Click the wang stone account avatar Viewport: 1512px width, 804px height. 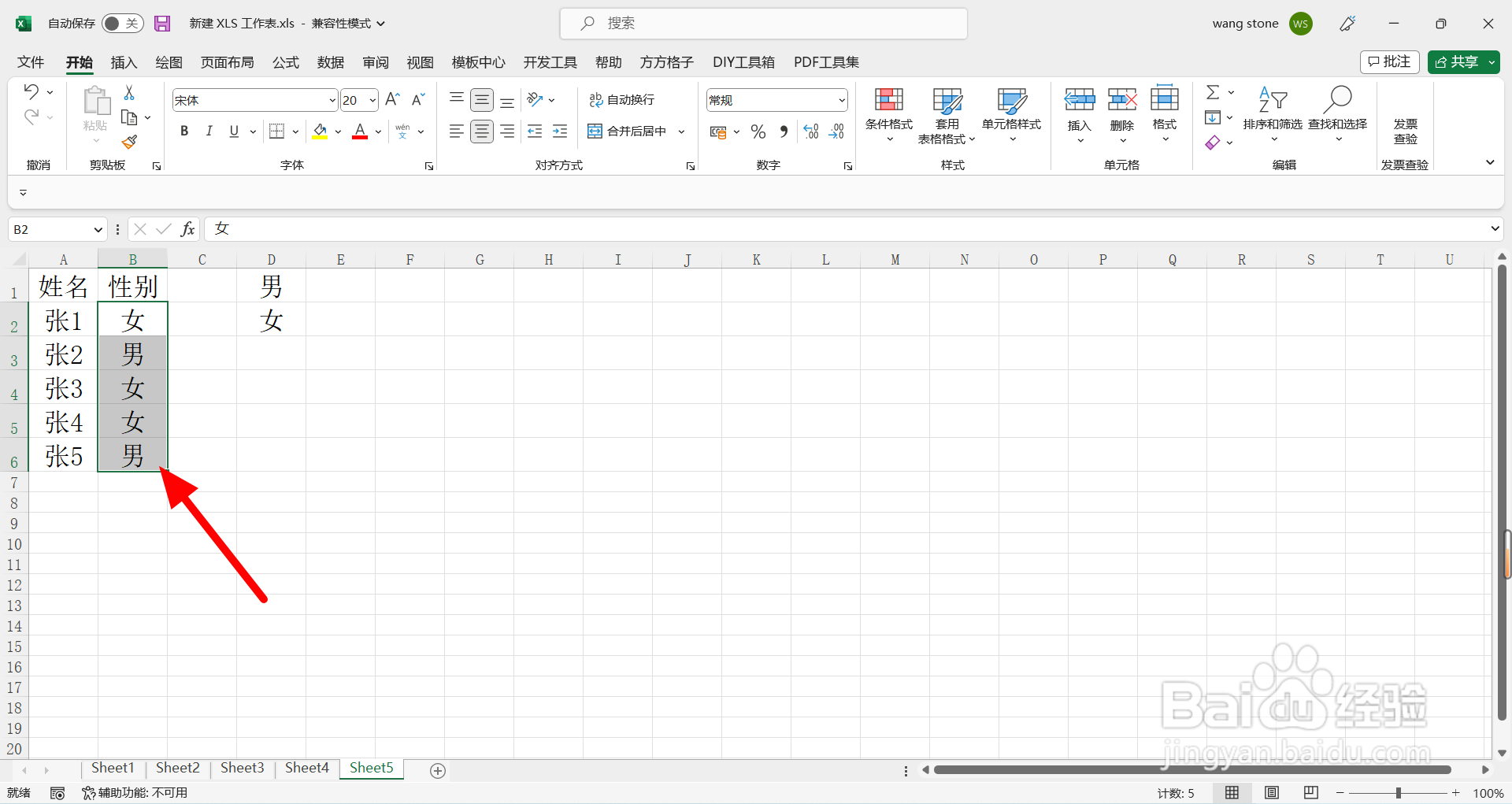tap(1301, 24)
